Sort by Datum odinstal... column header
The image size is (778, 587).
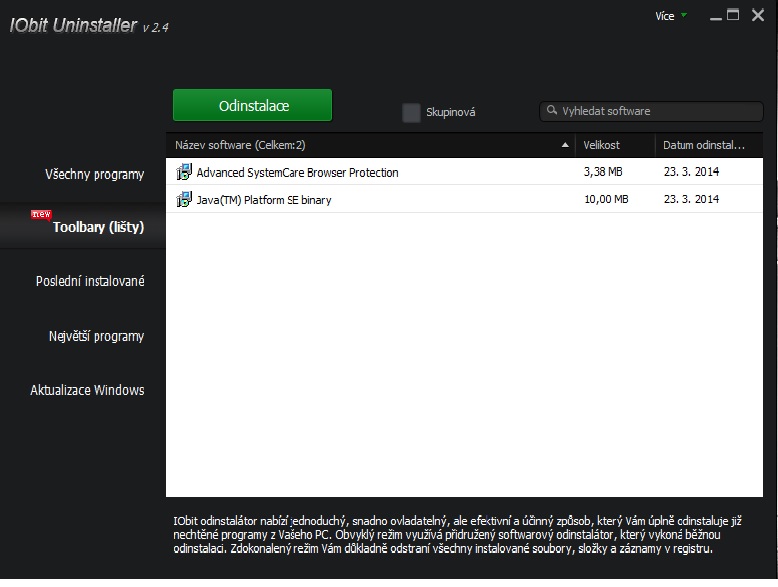click(709, 145)
